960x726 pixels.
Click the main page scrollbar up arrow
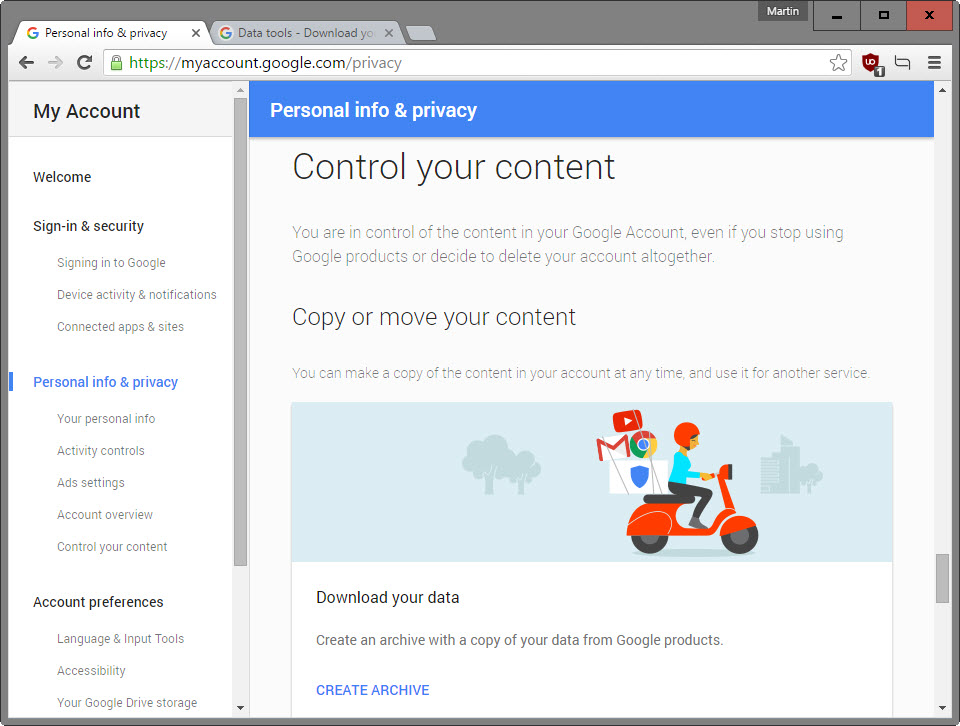942,90
